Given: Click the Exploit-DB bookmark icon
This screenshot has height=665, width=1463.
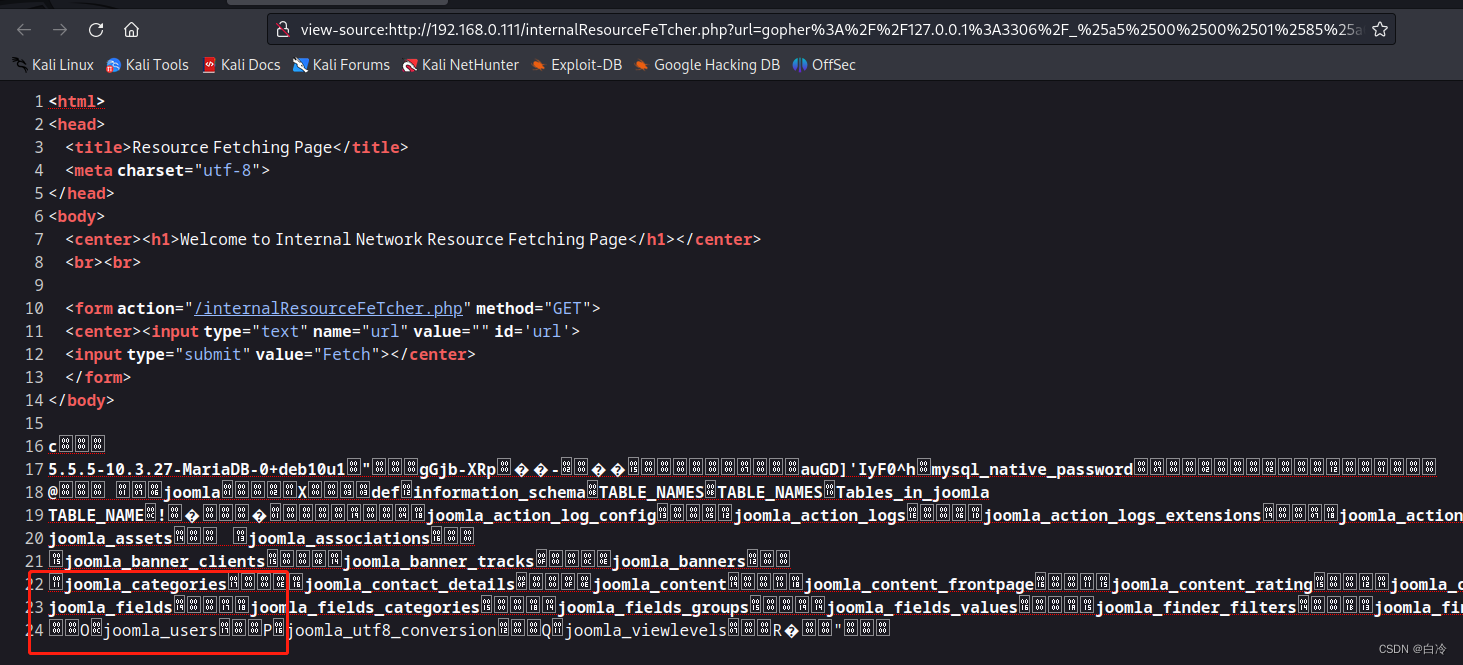Looking at the screenshot, I should click(x=540, y=64).
